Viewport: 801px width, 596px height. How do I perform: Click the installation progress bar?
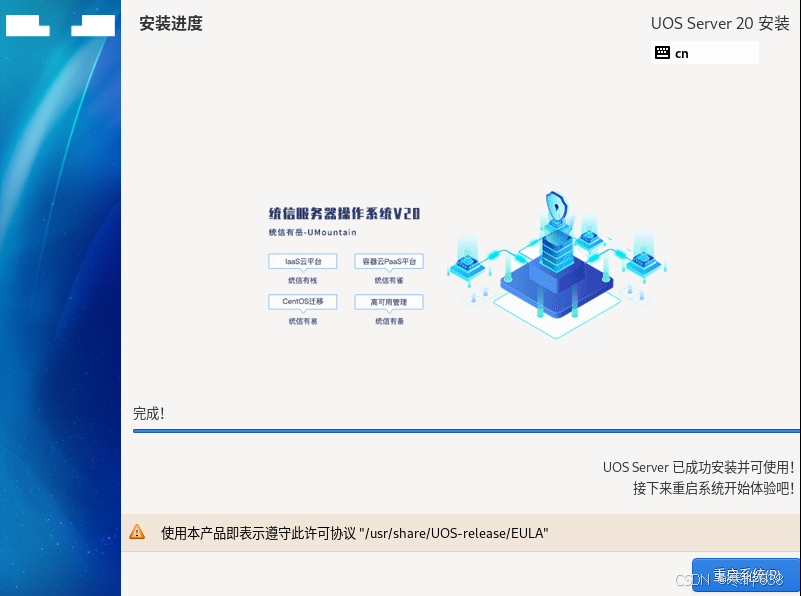[466, 431]
